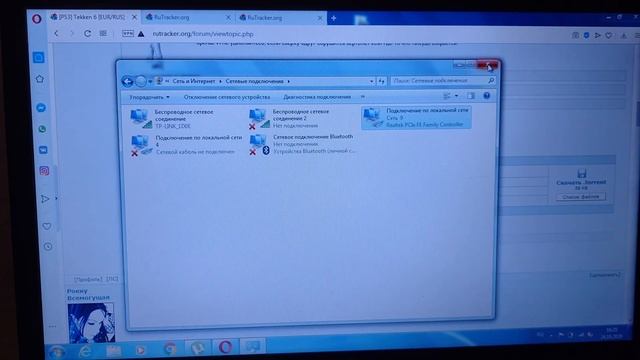Screen dimensions: 640x360
Task: Open Windows Start button
Action: [x=56, y=351]
